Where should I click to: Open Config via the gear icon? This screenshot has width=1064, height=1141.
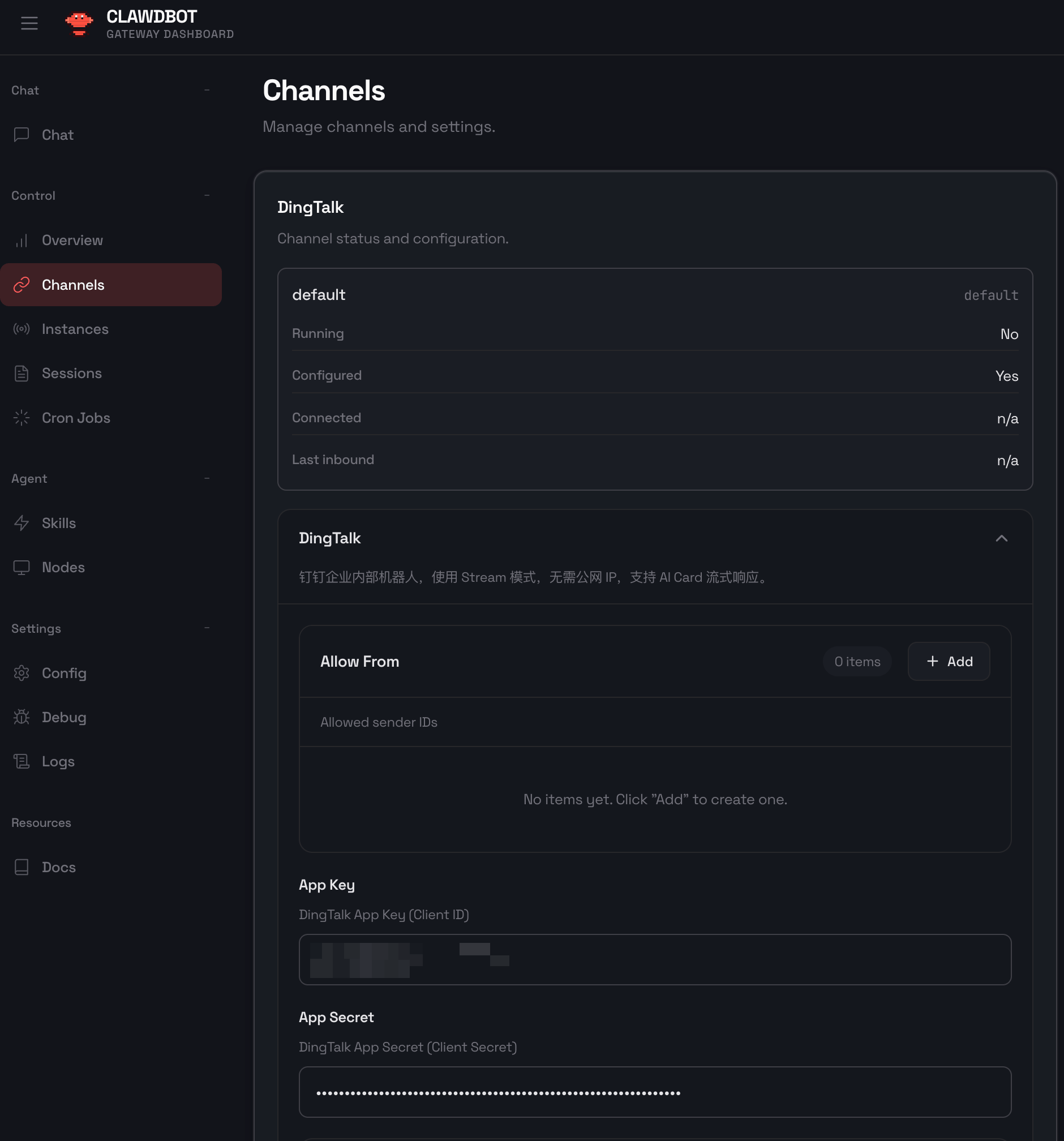(x=22, y=673)
